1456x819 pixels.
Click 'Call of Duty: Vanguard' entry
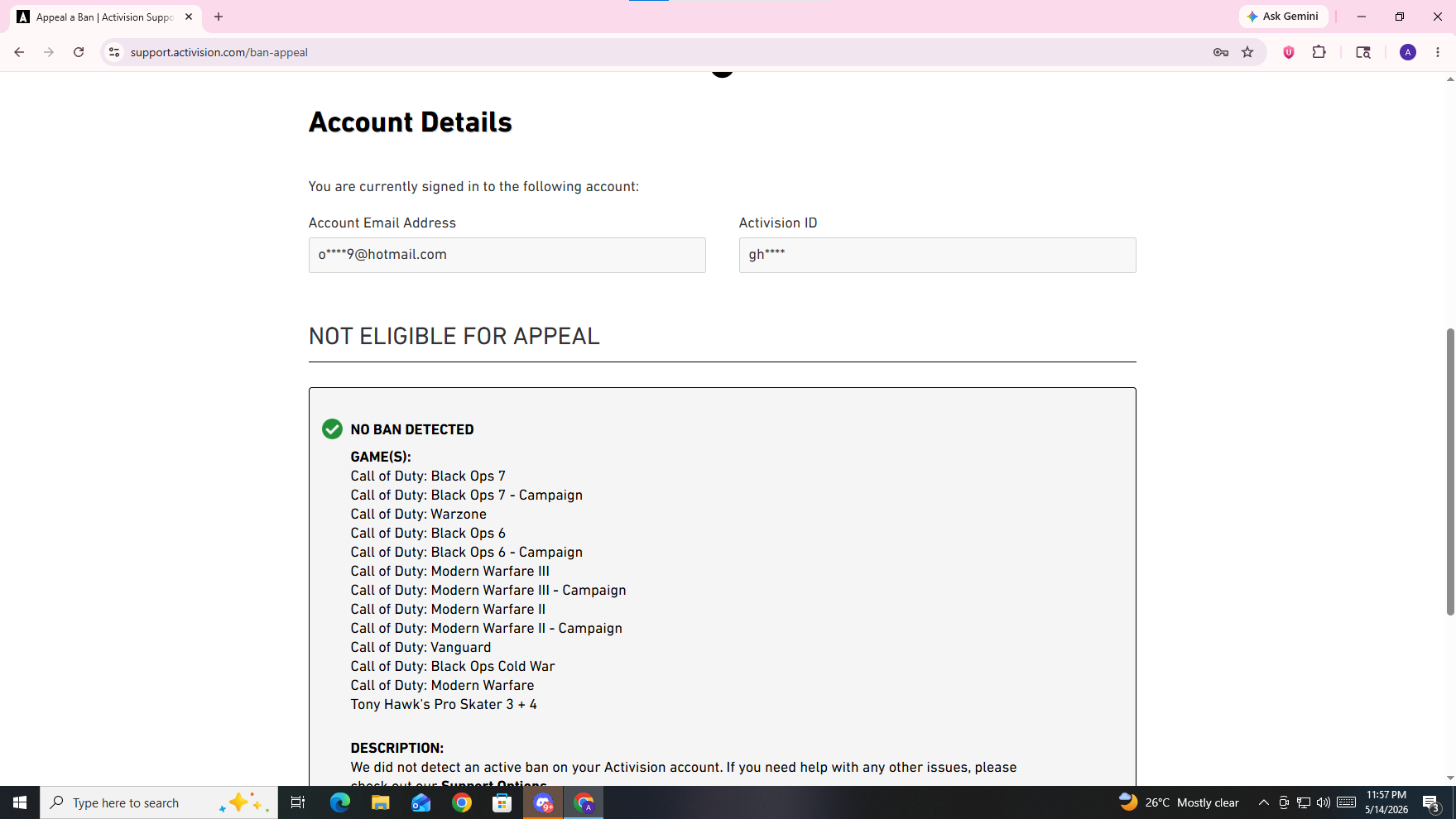point(420,647)
